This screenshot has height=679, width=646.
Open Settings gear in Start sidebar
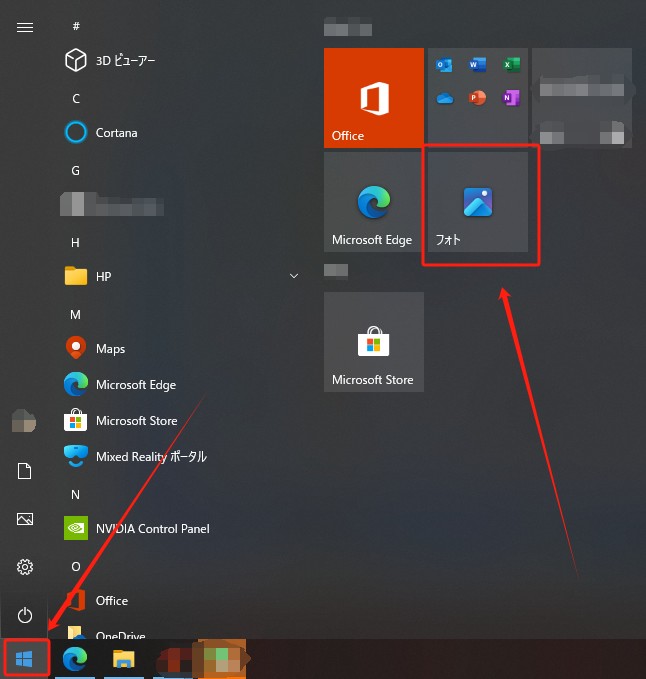click(x=25, y=567)
